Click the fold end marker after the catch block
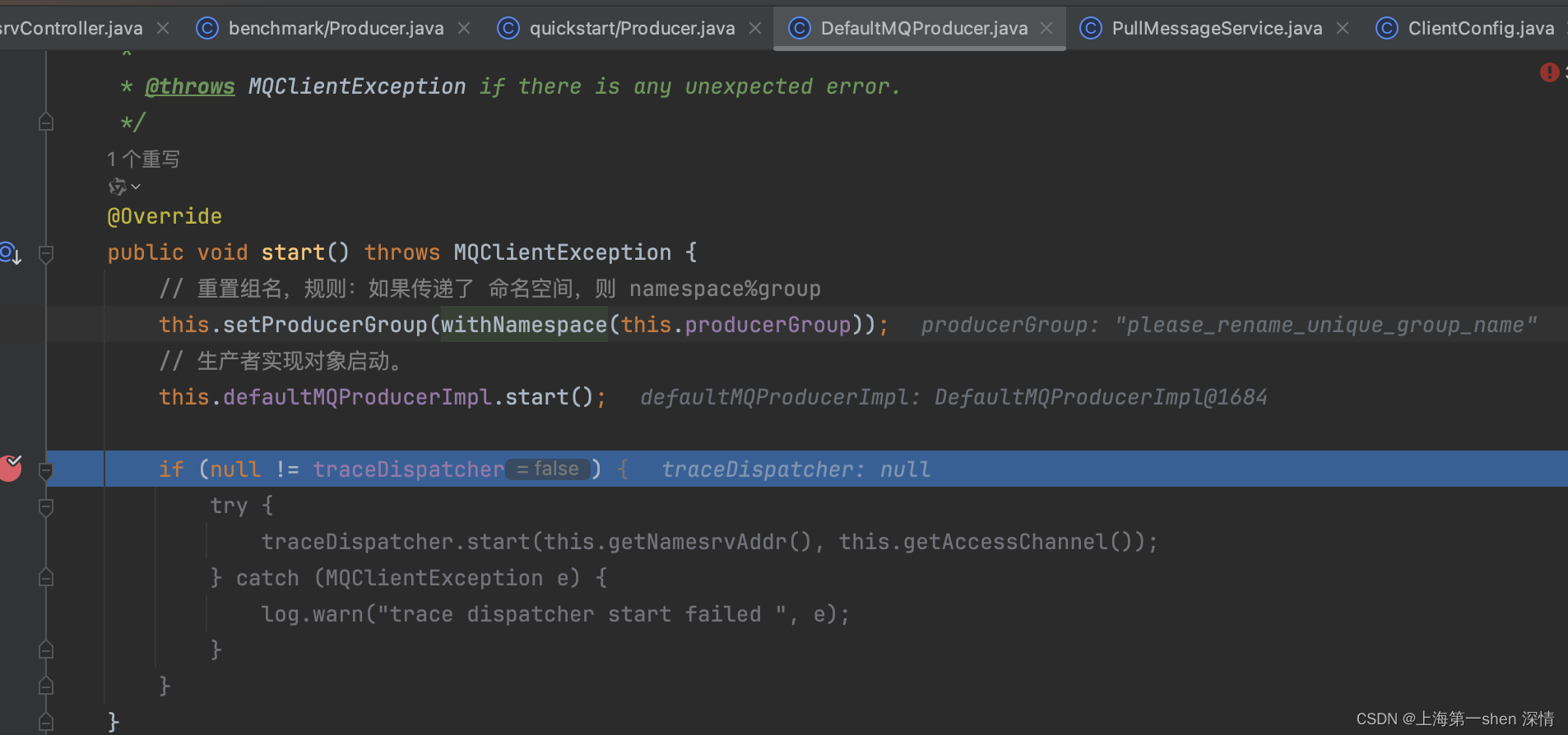Viewport: 1568px width, 735px height. tap(46, 650)
